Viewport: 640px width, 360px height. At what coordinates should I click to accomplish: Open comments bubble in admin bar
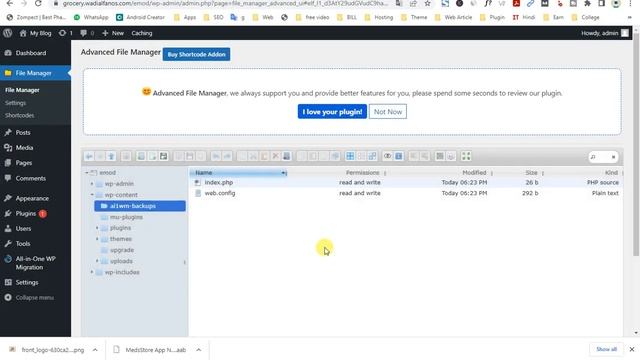[x=87, y=33]
